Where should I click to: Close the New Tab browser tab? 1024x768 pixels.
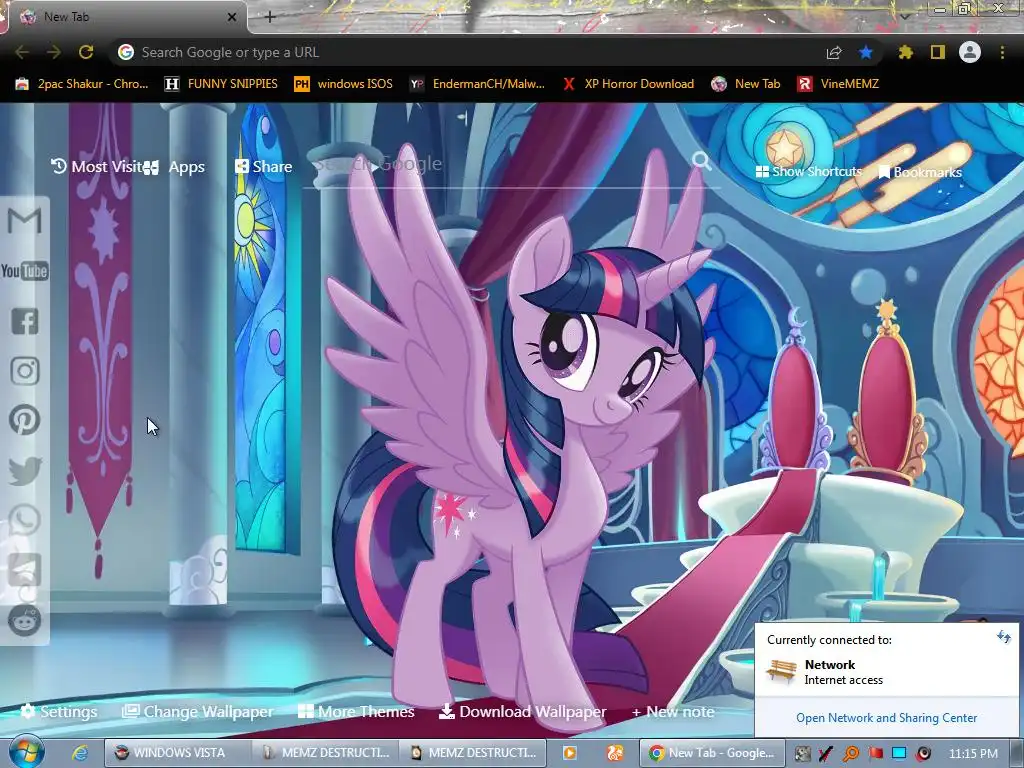coord(232,17)
